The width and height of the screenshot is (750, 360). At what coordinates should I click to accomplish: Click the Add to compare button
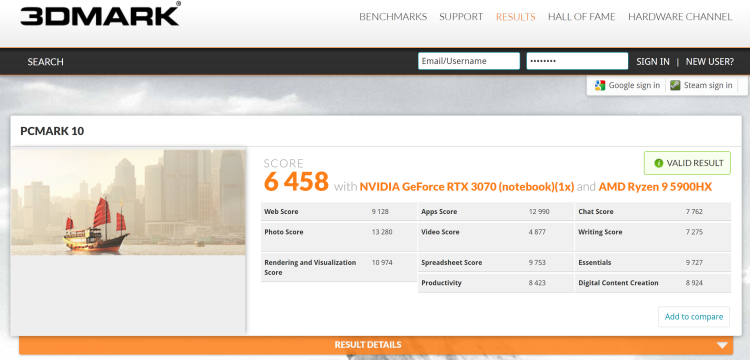694,316
